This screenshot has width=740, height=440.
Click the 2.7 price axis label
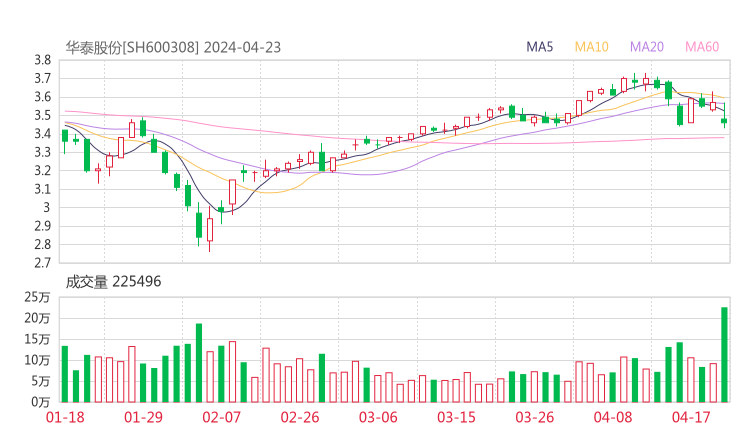(x=42, y=263)
